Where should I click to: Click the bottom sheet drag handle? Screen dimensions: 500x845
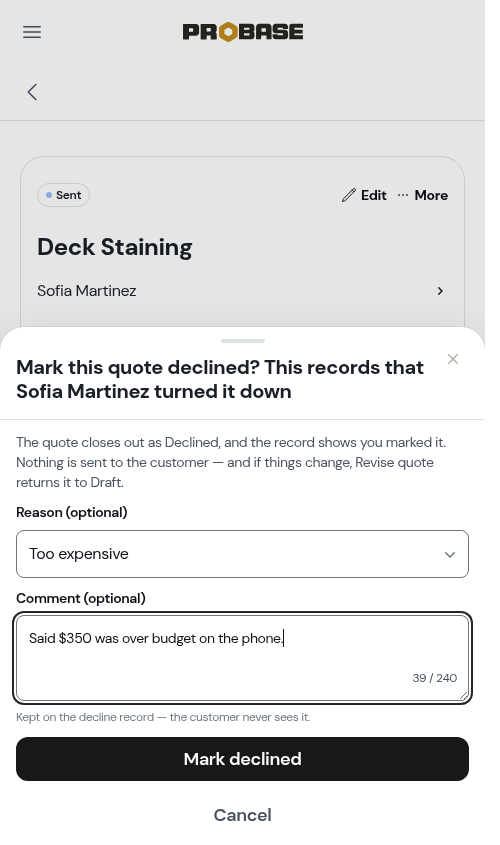click(242, 341)
